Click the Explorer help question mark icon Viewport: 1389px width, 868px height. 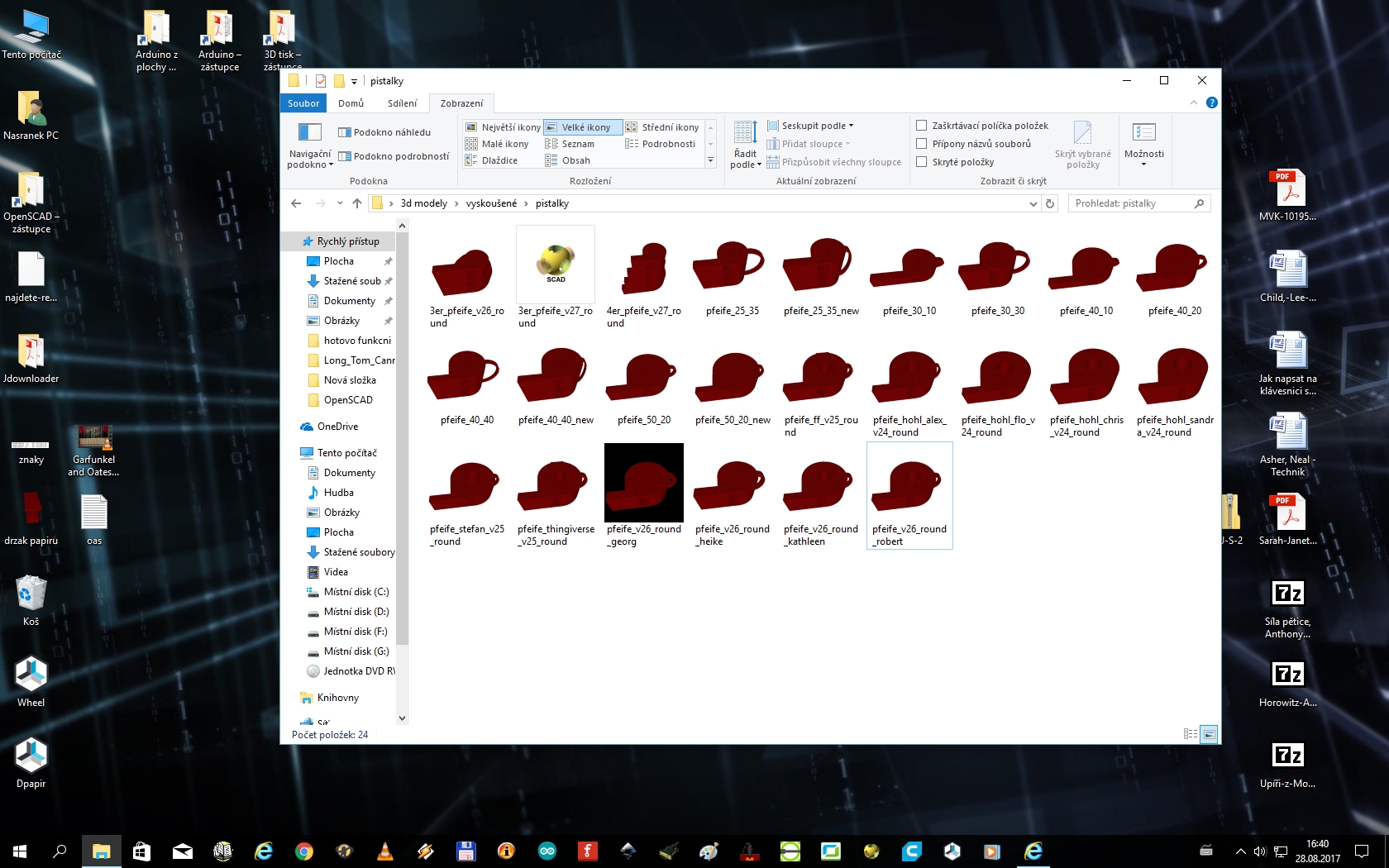pos(1211,103)
